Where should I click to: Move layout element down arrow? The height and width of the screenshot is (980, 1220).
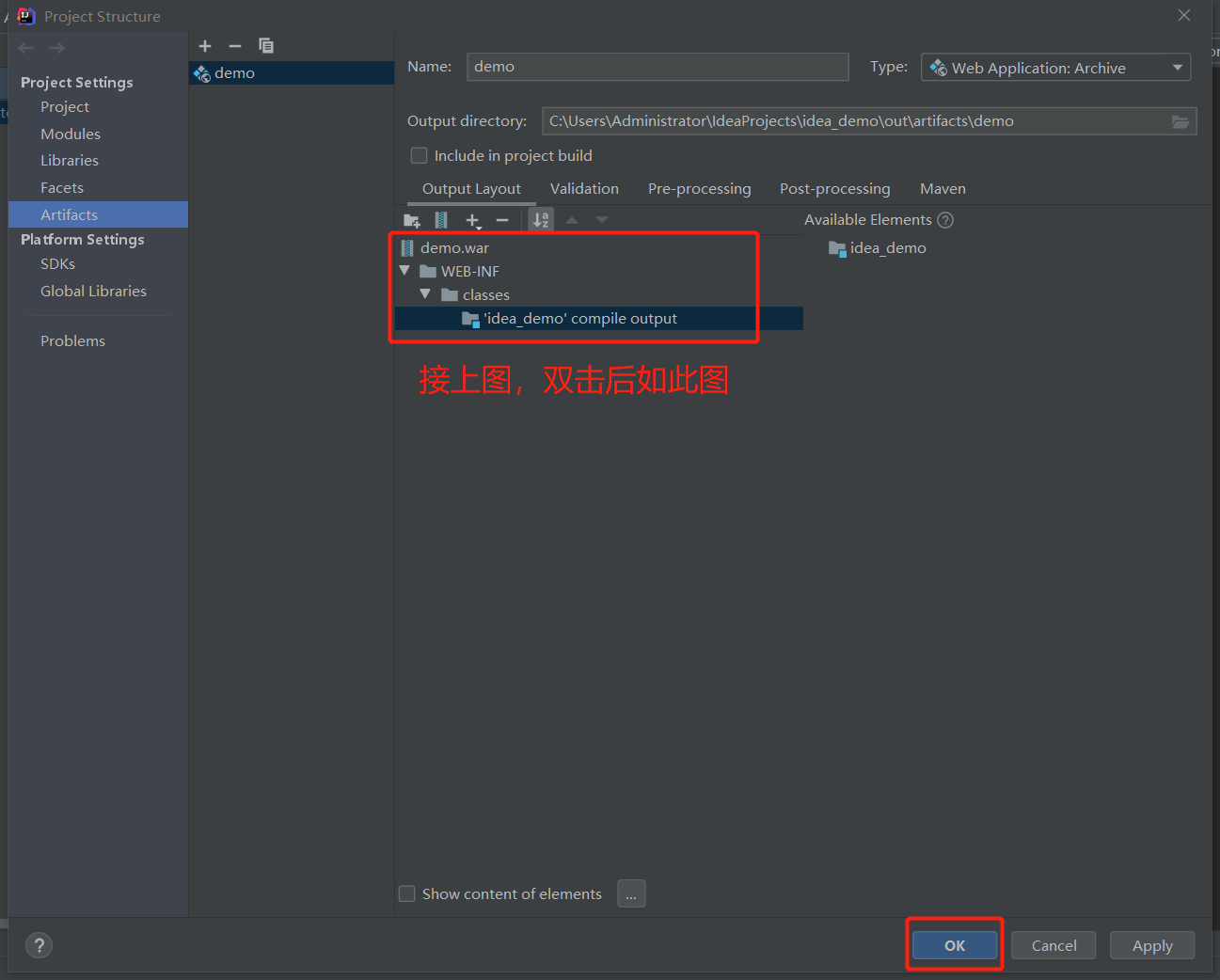(602, 220)
